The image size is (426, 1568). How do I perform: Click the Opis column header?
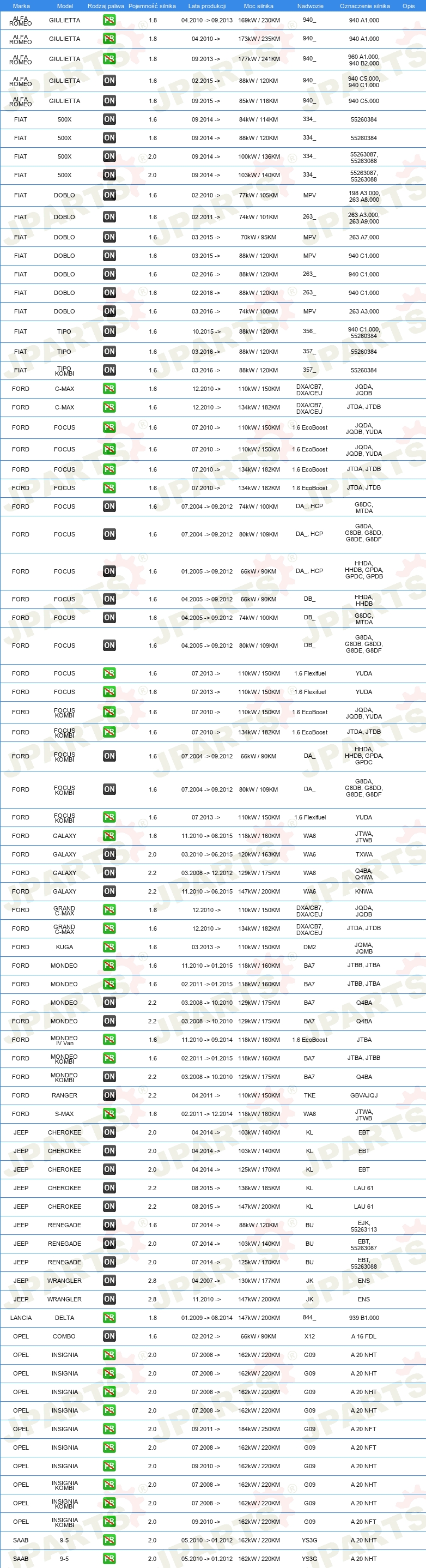[409, 6]
